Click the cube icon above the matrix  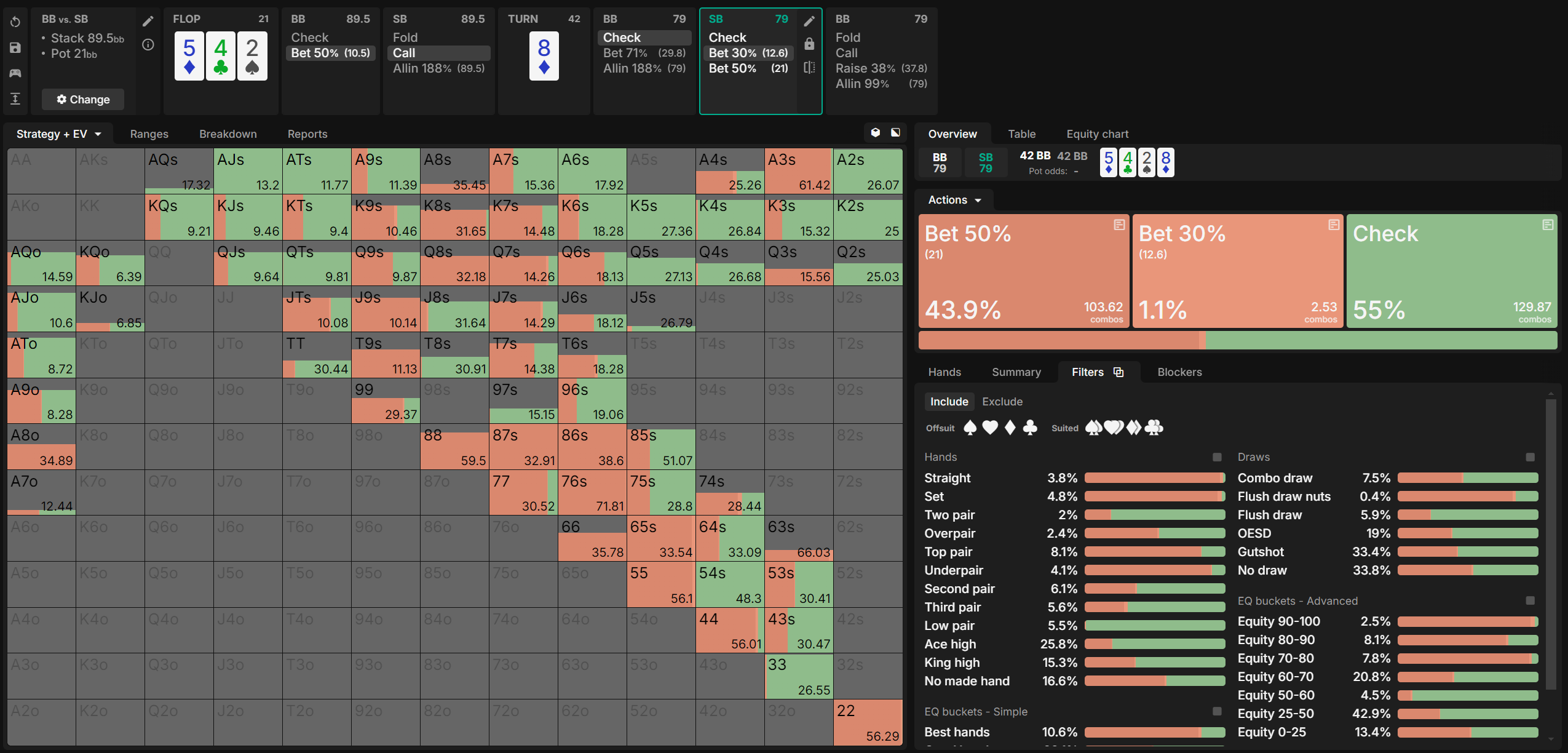(875, 133)
